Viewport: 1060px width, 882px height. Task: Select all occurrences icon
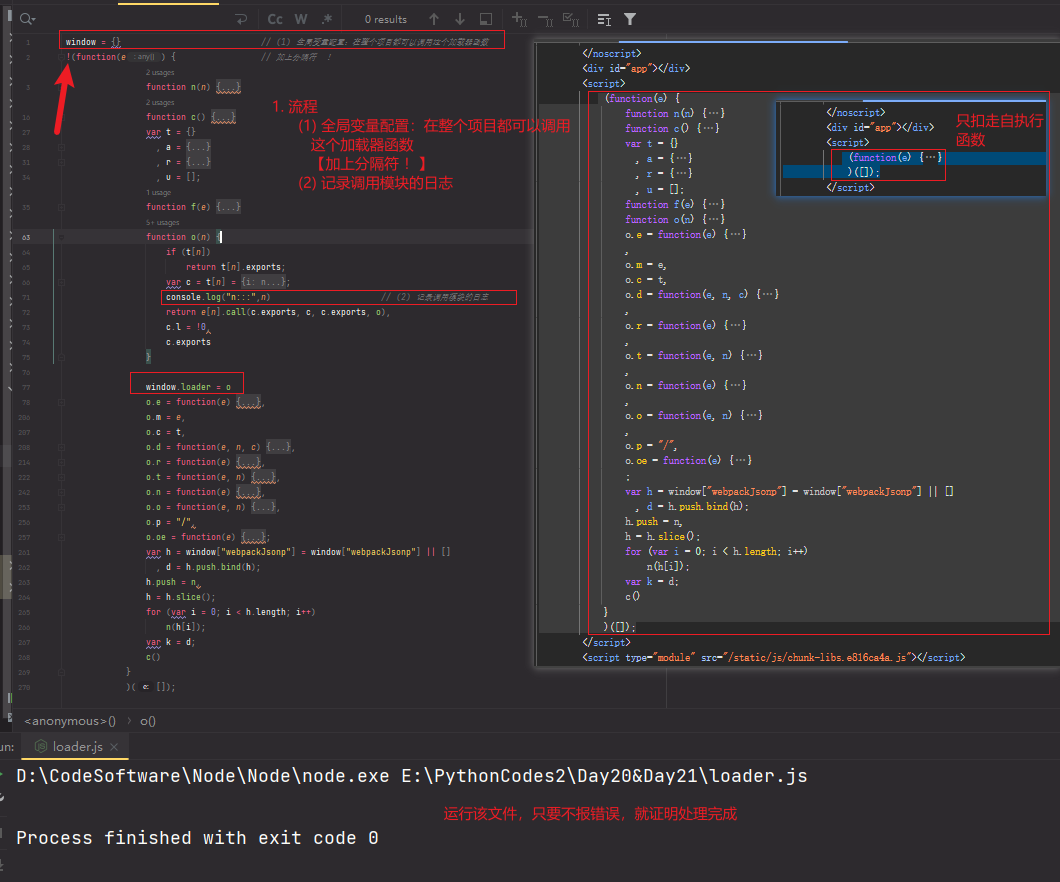coord(571,20)
